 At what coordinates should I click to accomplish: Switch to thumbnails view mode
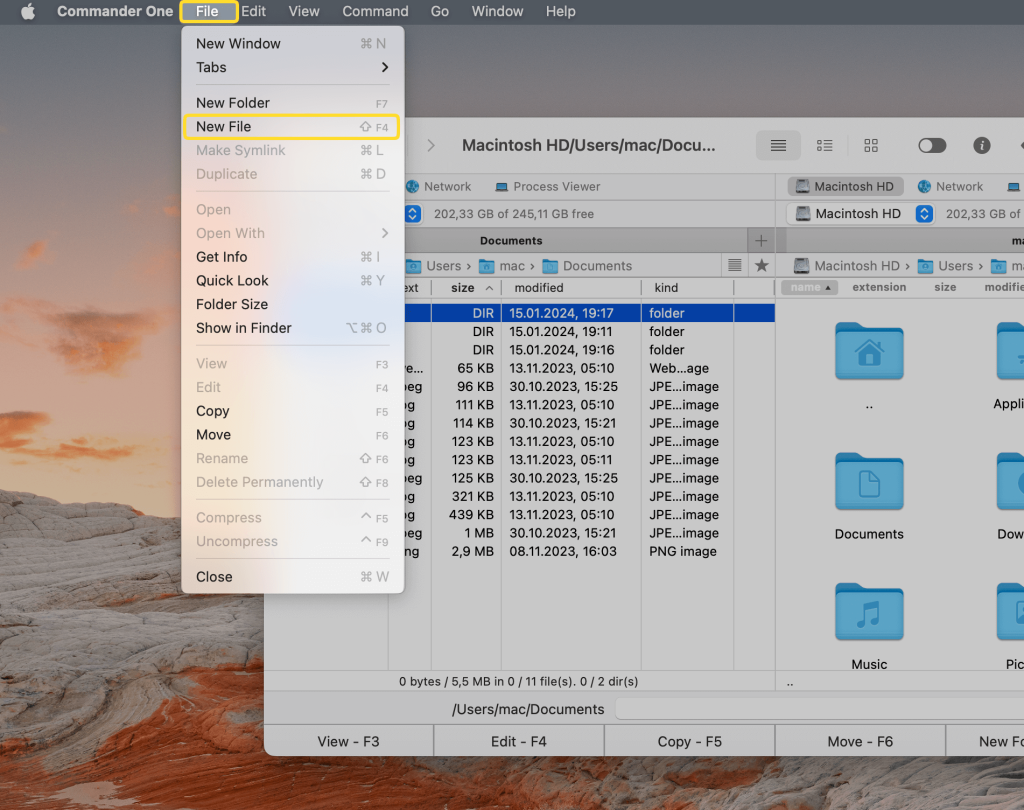(870, 146)
